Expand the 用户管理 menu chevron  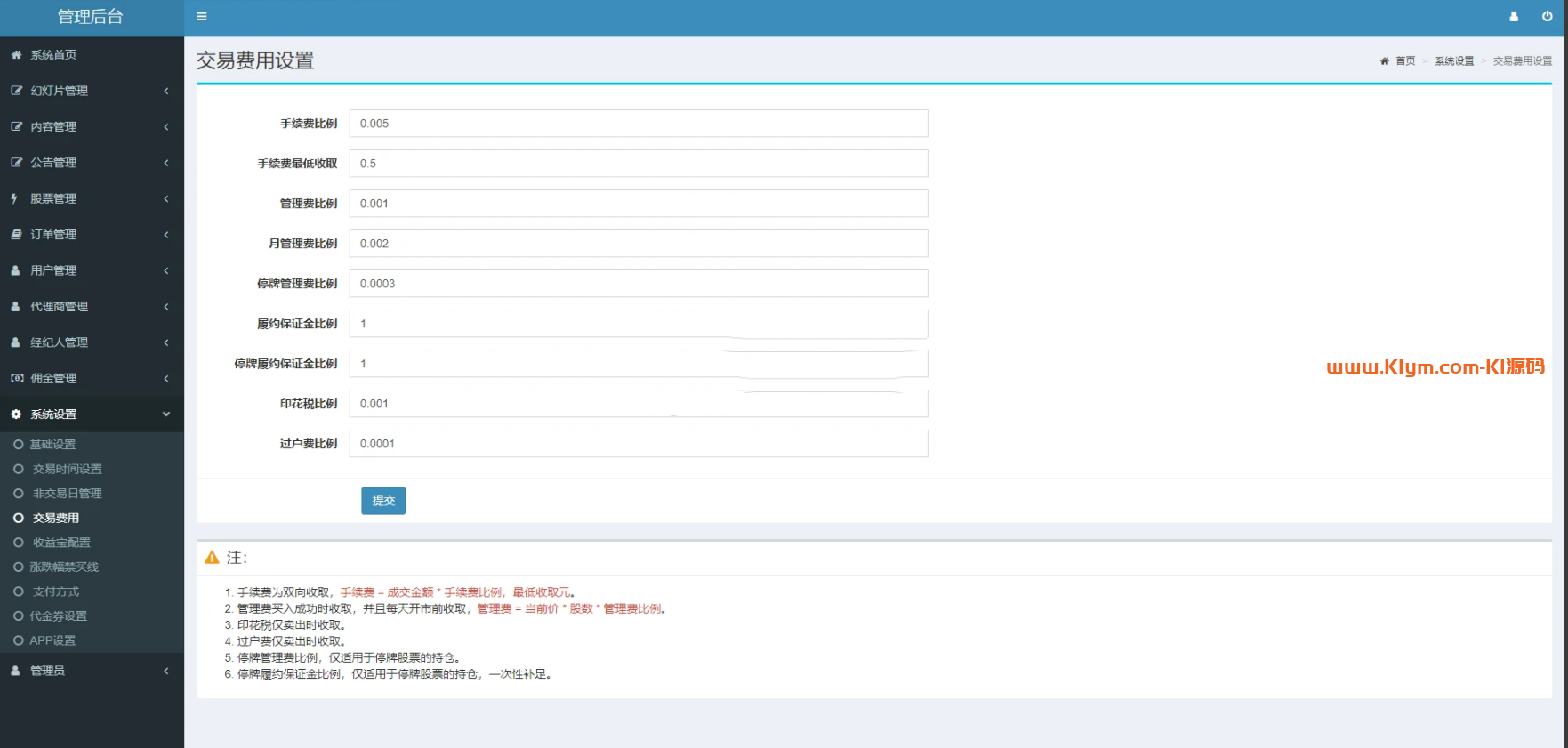click(x=166, y=270)
